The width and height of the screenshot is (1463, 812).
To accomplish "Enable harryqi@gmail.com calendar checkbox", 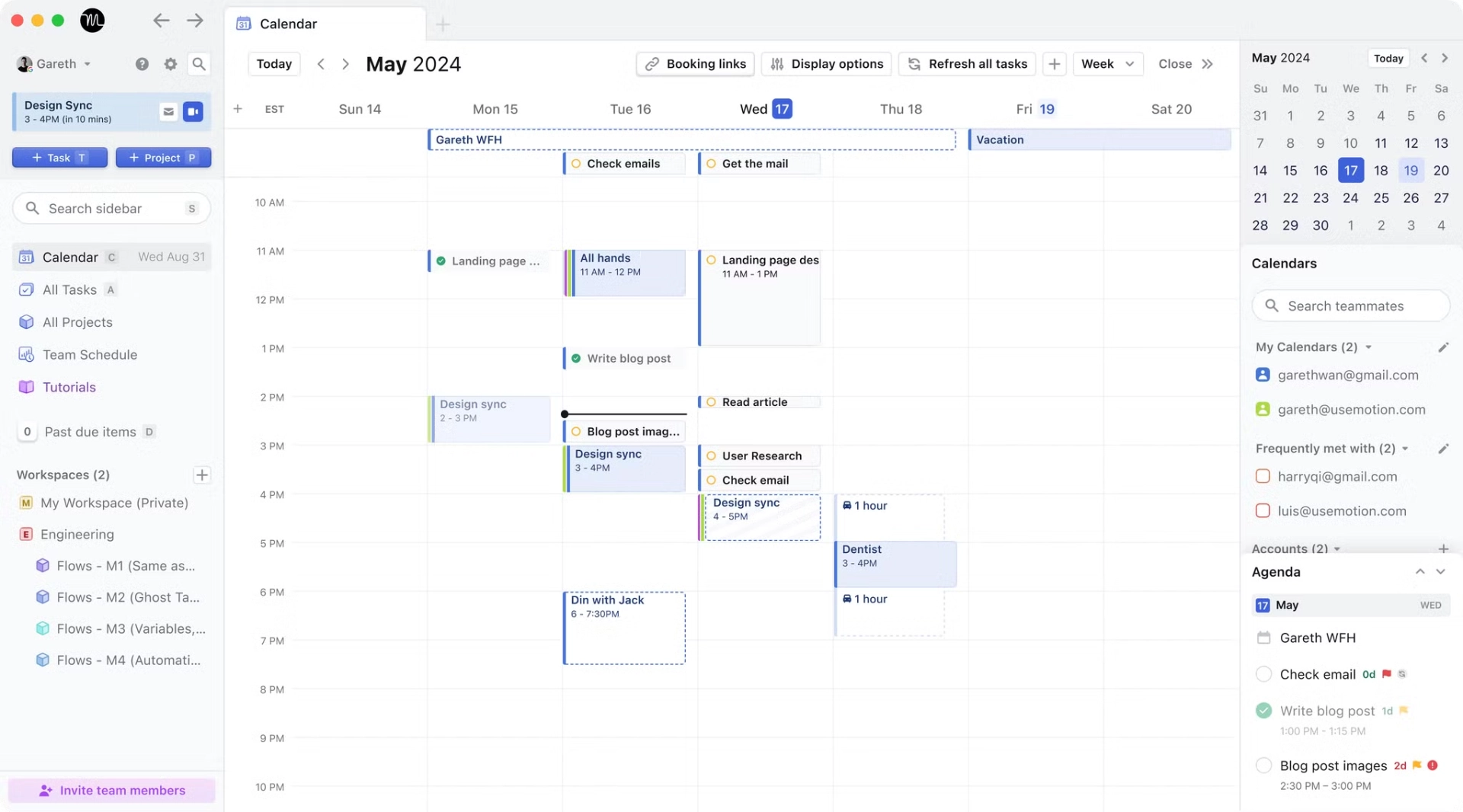I will pyautogui.click(x=1263, y=477).
